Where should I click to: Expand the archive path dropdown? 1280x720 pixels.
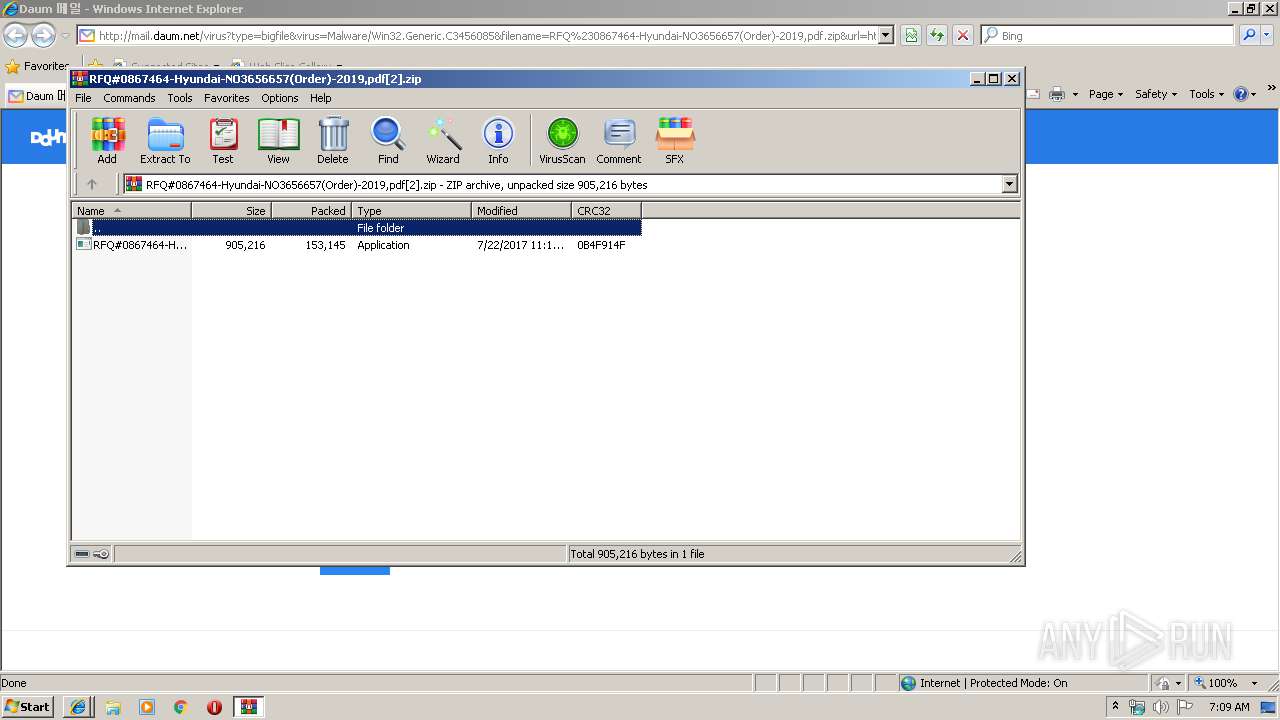coord(1009,184)
